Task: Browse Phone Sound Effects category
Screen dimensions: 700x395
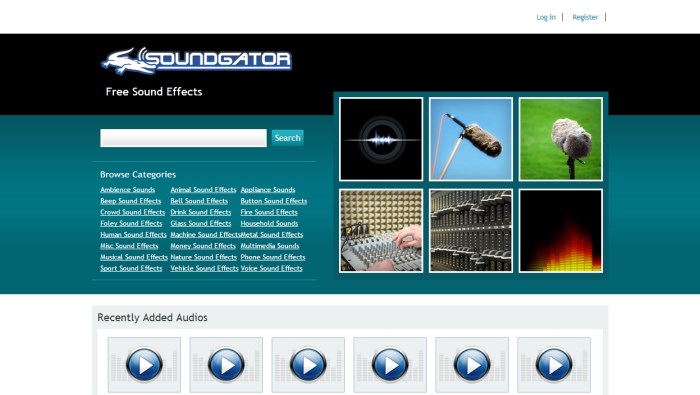Action: tap(273, 257)
